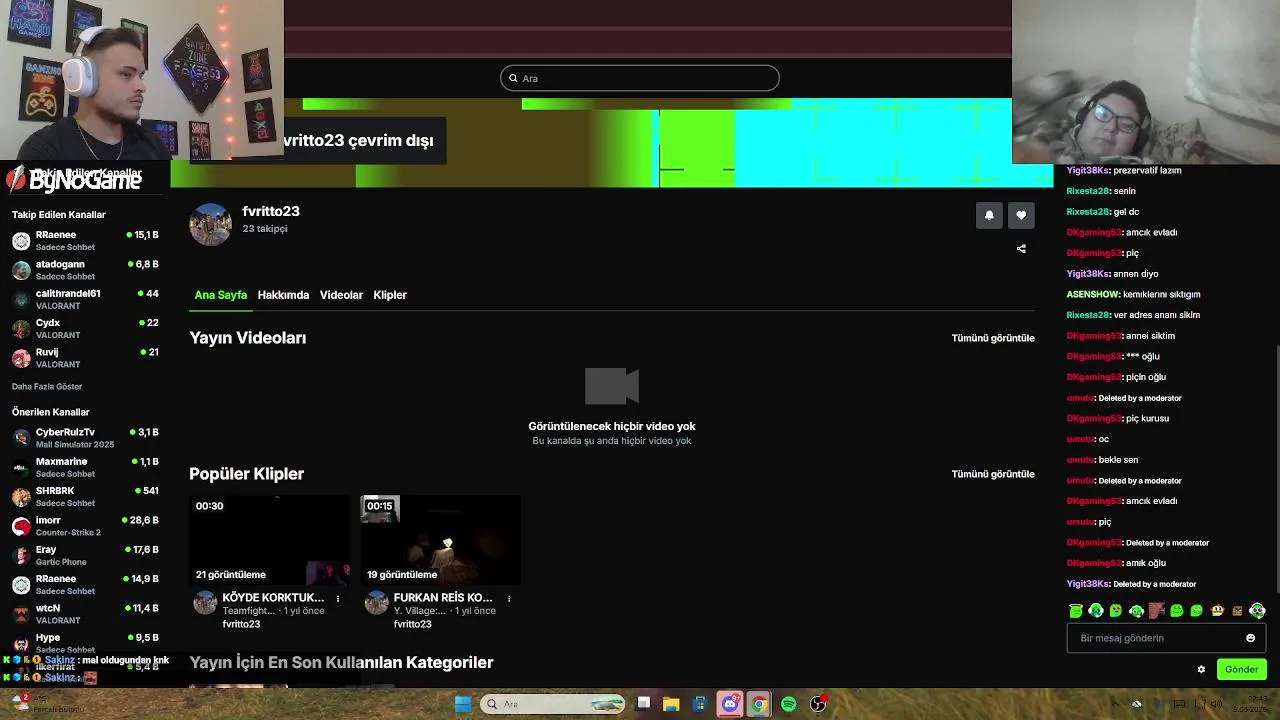Click the heart follow icon

coord(1021,215)
